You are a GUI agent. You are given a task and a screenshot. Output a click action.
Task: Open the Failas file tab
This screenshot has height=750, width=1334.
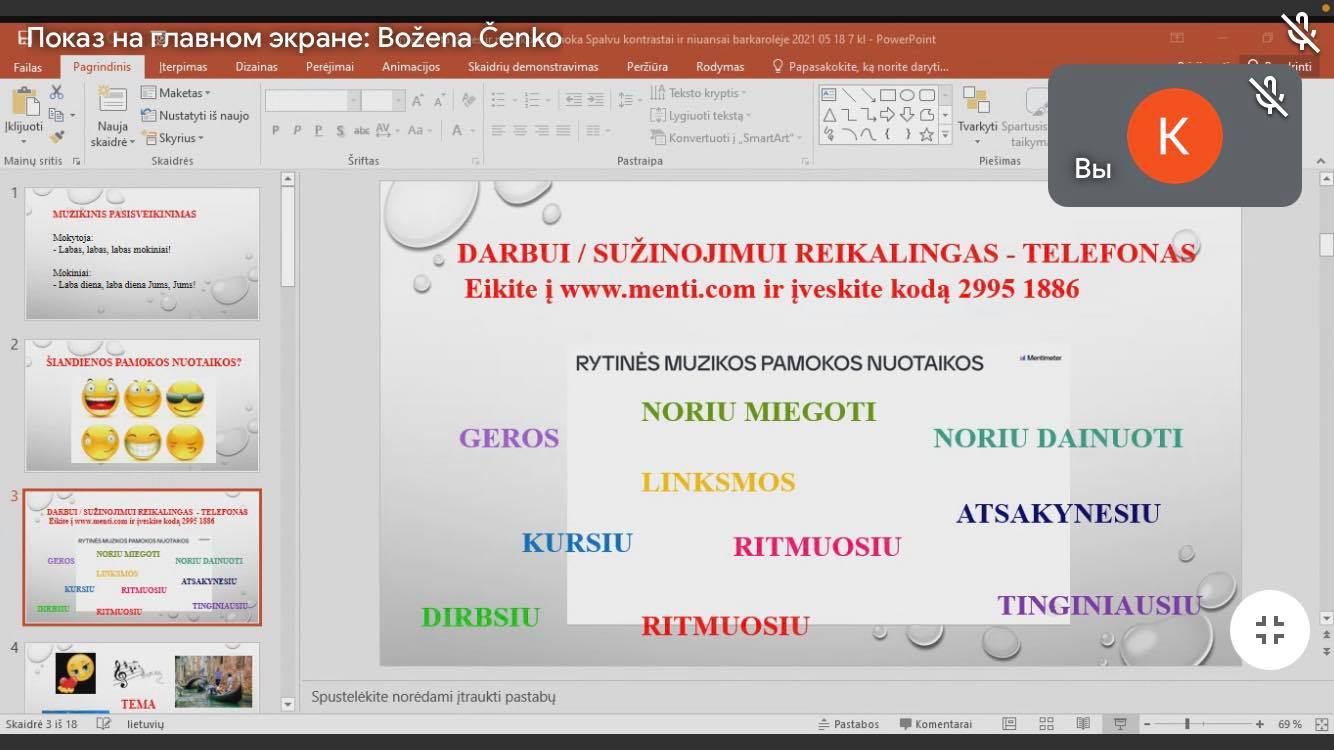(28, 67)
